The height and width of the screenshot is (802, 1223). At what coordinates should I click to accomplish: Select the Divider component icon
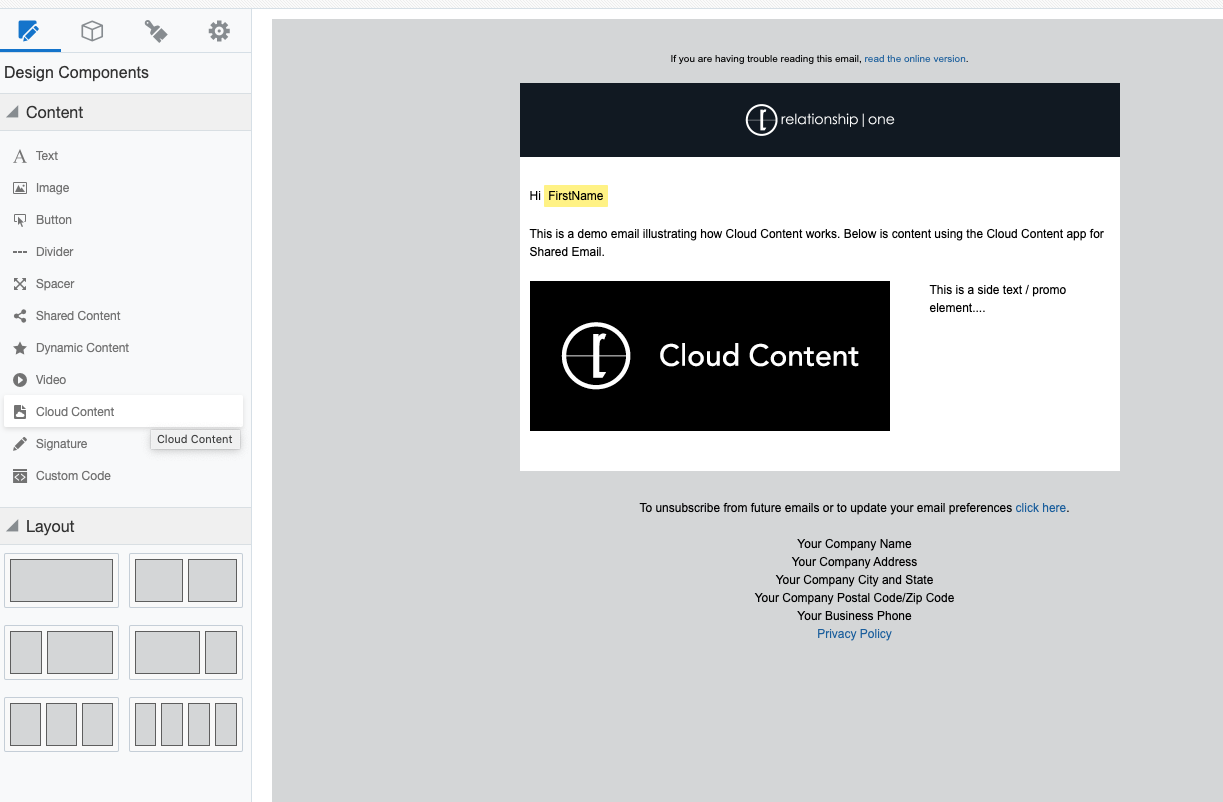20,252
